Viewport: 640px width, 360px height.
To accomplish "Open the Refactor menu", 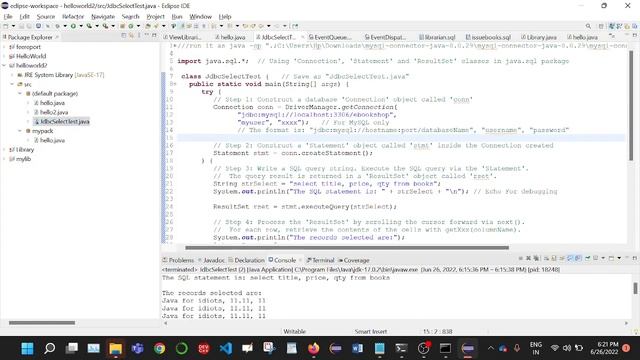I will 73,17.
